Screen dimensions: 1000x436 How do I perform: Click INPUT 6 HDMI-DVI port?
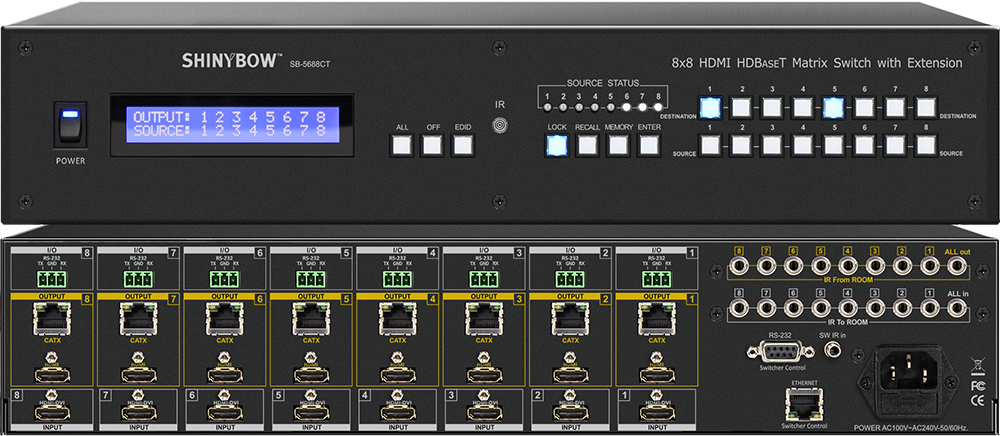225,412
